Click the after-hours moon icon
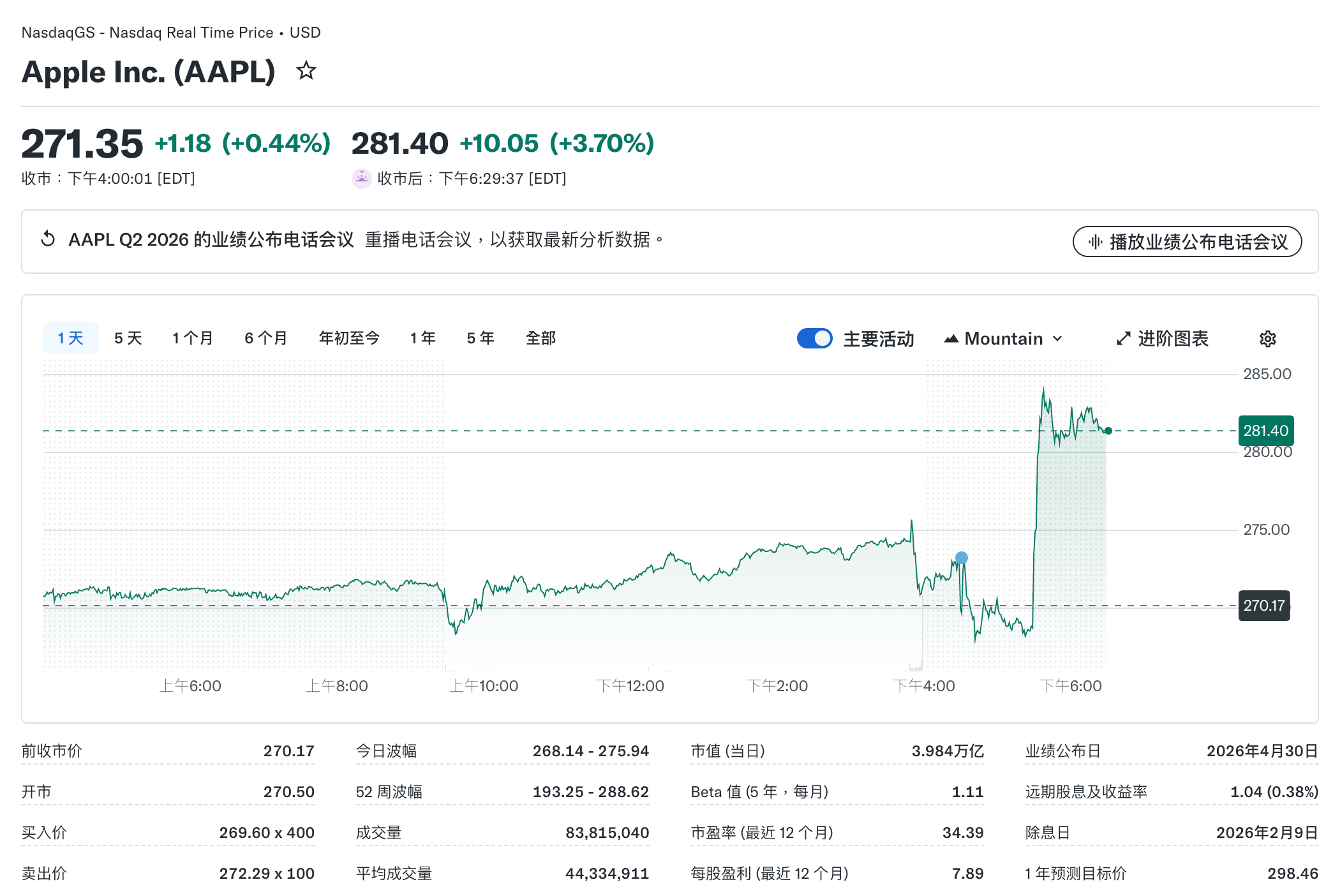 pyautogui.click(x=362, y=178)
